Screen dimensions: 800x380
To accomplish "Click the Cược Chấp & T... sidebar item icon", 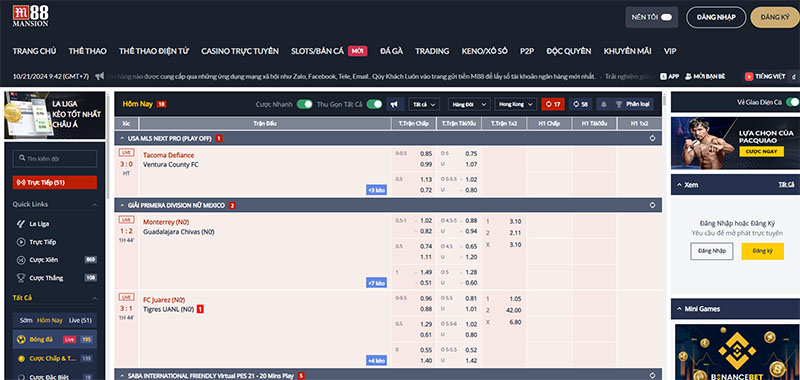I will coord(21,359).
